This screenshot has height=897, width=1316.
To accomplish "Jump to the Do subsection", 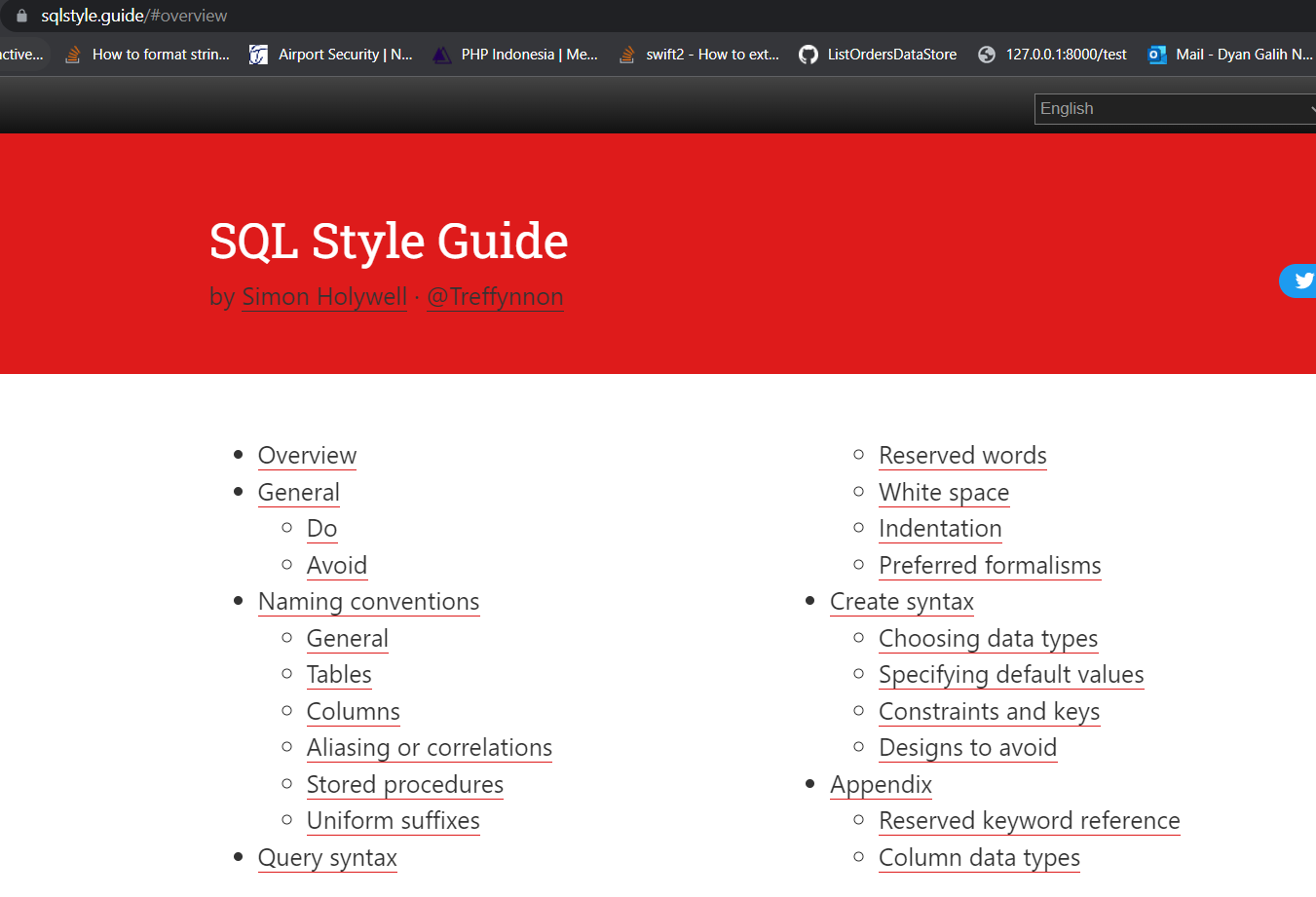I will point(321,529).
